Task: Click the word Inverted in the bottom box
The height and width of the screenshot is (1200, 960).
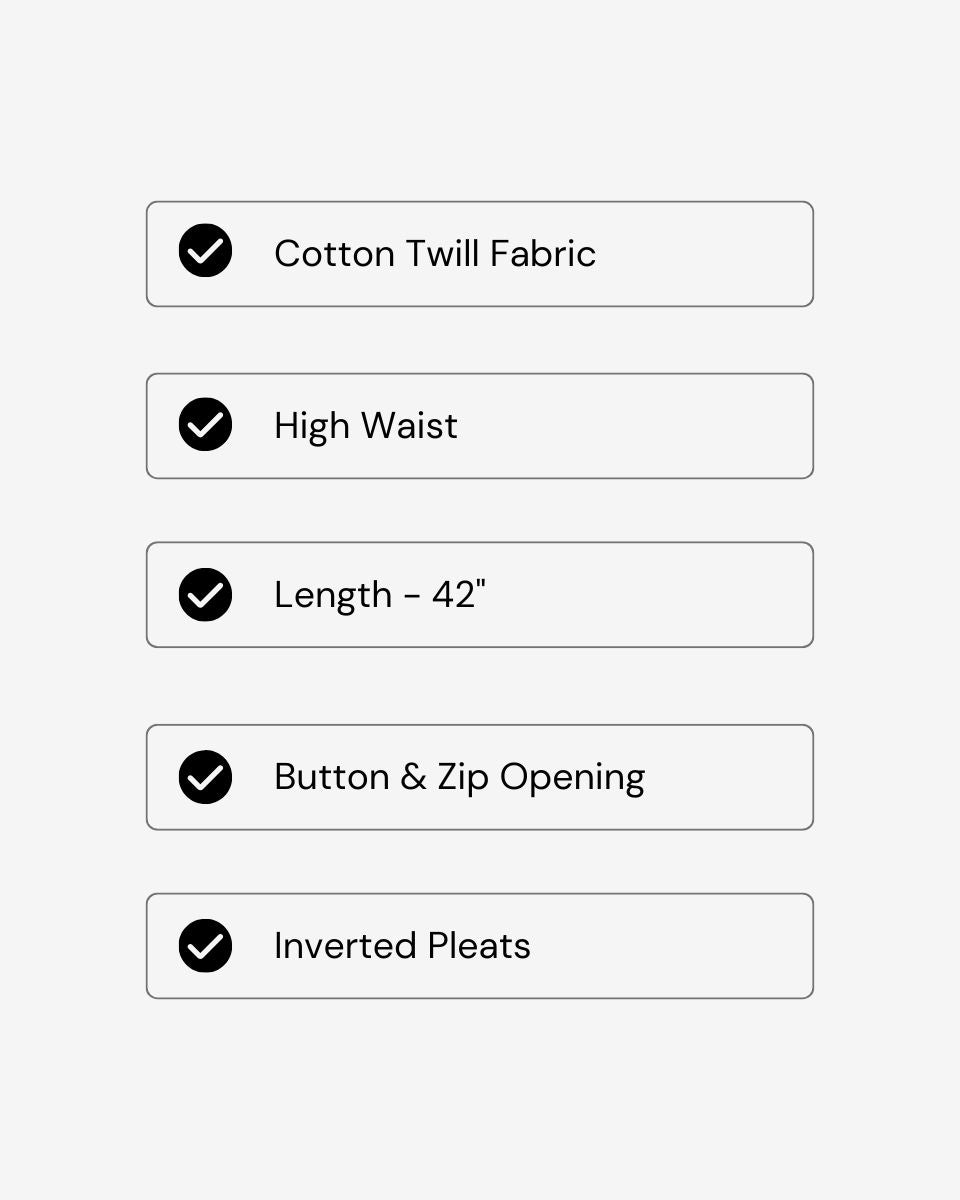Action: (346, 946)
